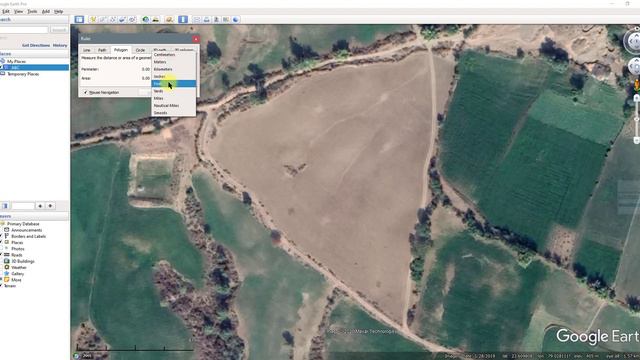Open the Tools menu

32,11
